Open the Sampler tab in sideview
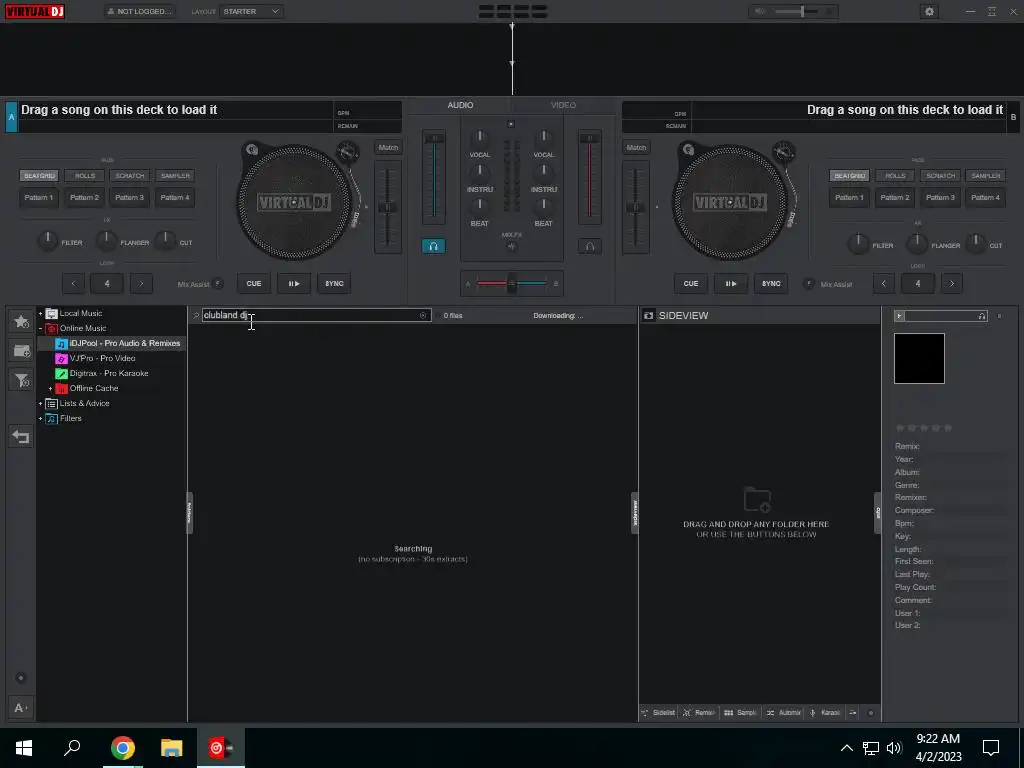The height and width of the screenshot is (768, 1024). (x=740, y=712)
